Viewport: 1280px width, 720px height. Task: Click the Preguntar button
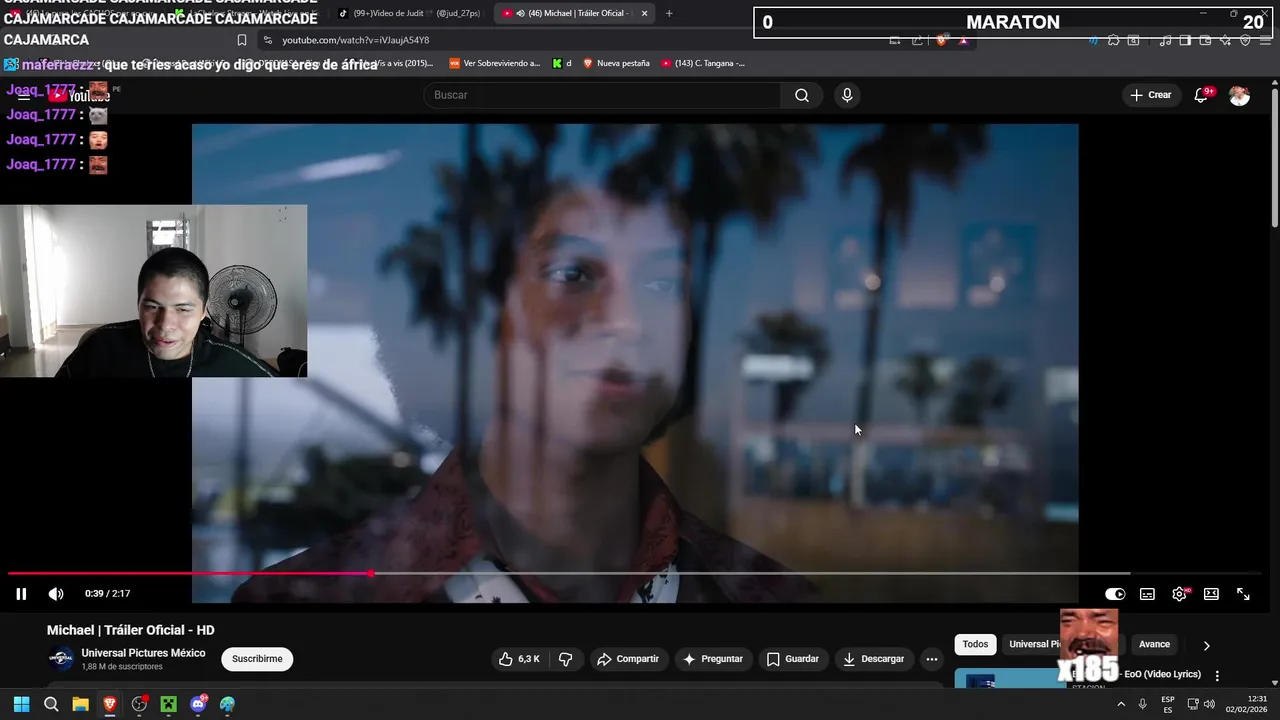tap(713, 659)
